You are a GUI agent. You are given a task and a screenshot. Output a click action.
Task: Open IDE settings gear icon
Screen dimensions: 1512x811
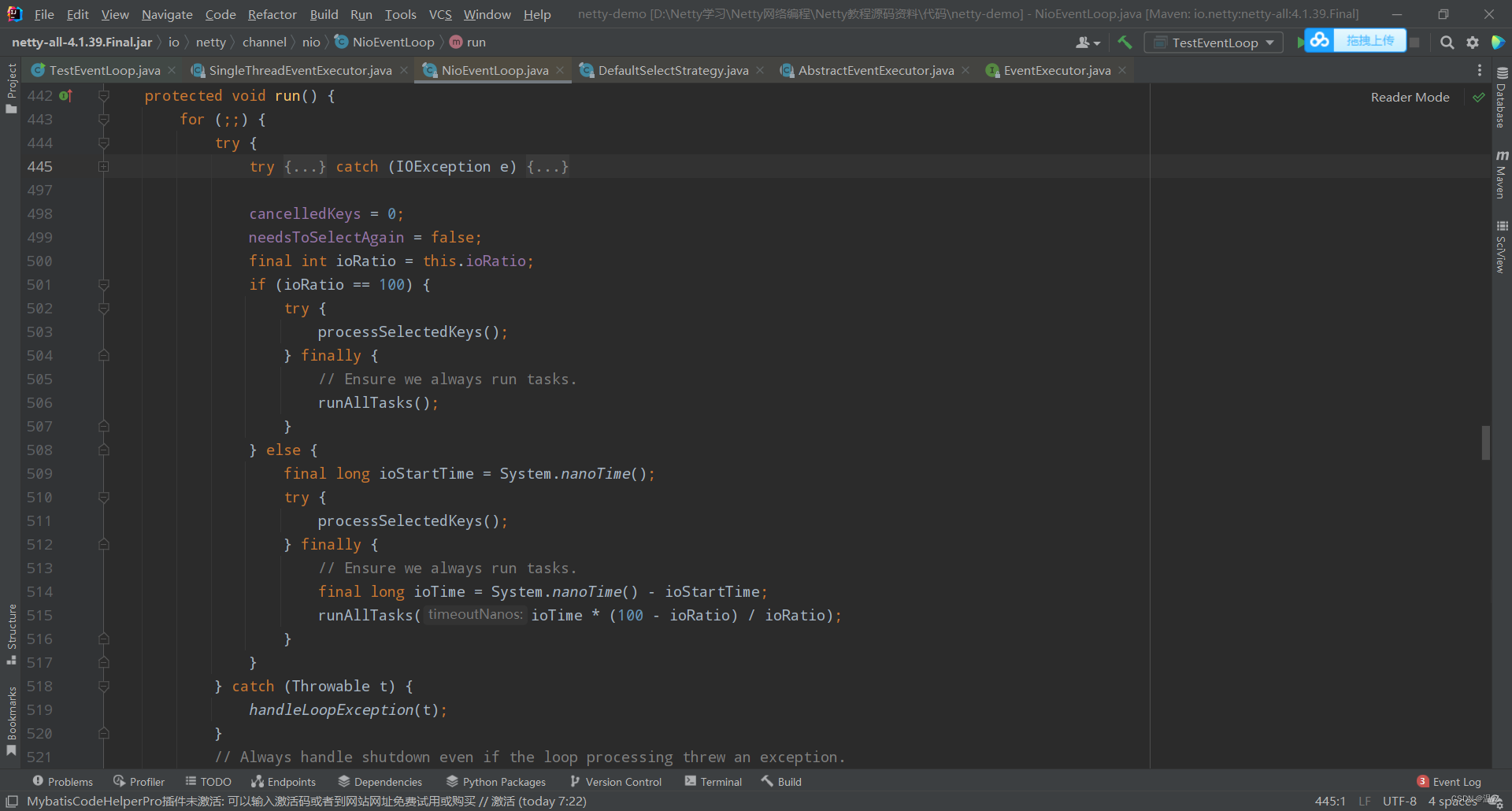click(1473, 43)
